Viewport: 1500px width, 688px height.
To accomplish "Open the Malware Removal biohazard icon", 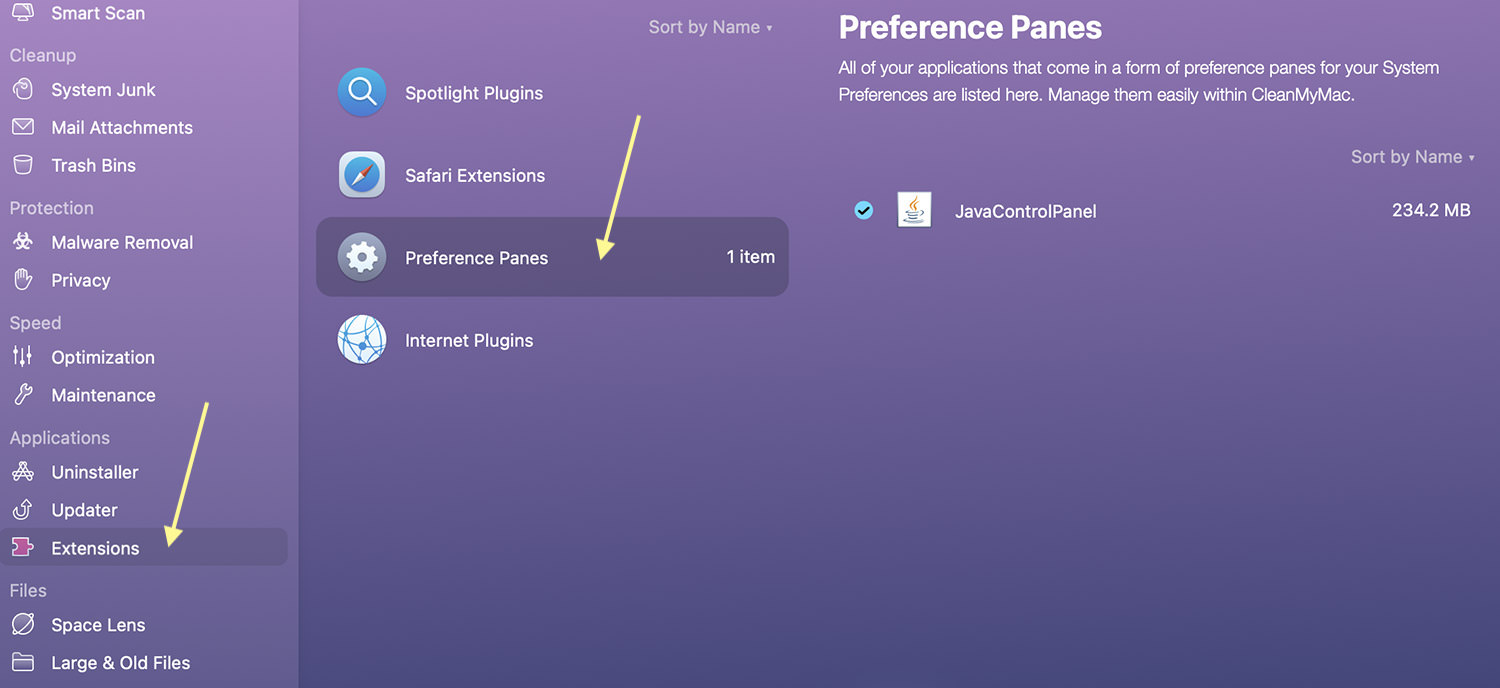I will coord(22,242).
